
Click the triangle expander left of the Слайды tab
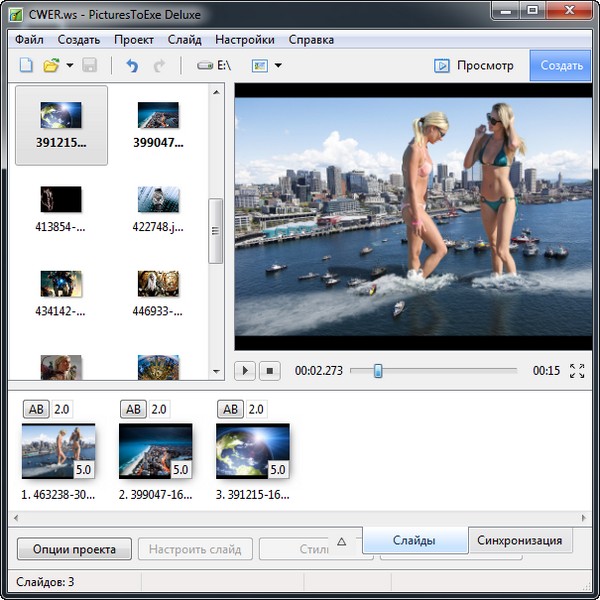coord(342,541)
